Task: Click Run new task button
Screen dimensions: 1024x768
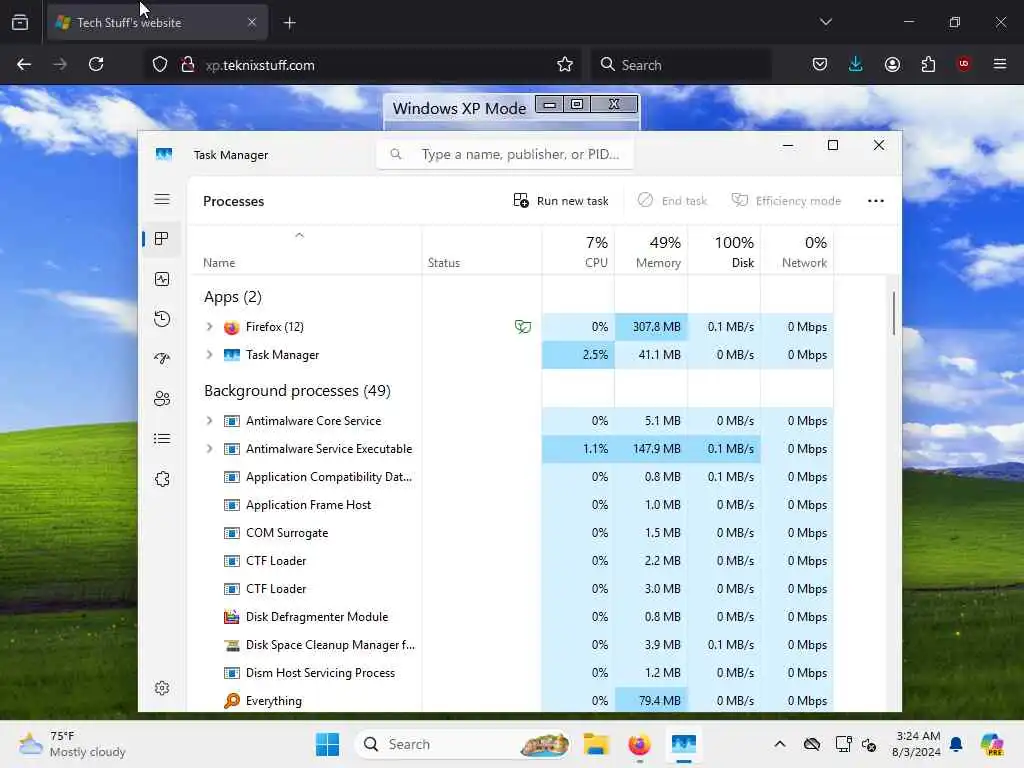Action: [x=561, y=201]
